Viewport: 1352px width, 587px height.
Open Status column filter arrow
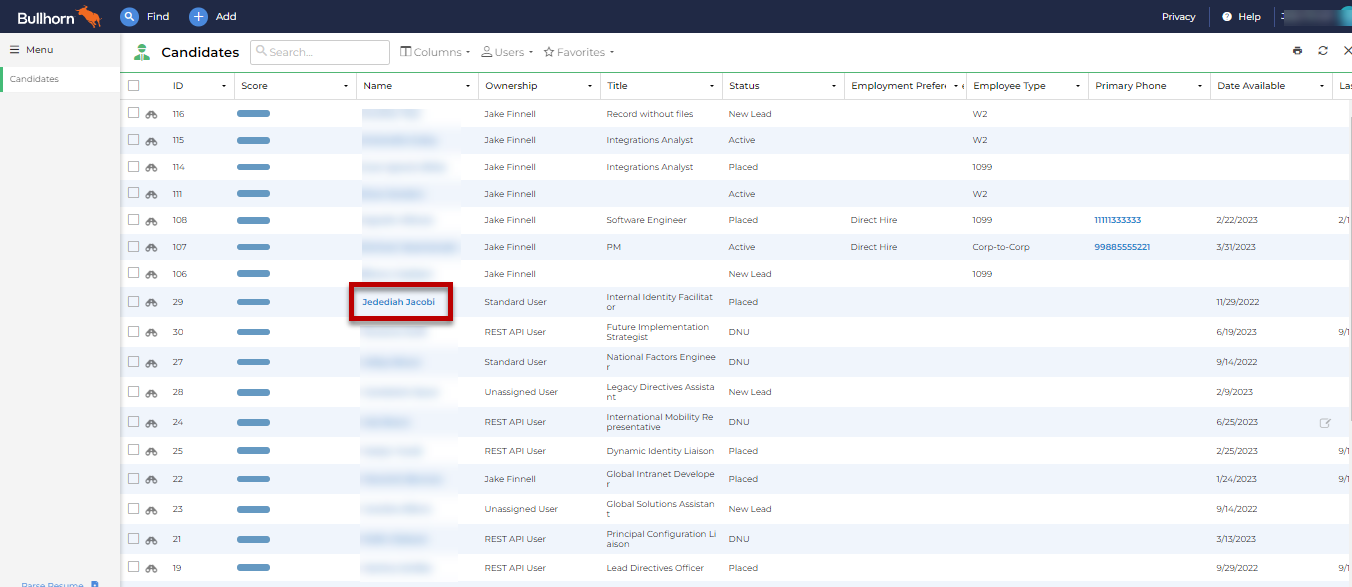point(834,87)
